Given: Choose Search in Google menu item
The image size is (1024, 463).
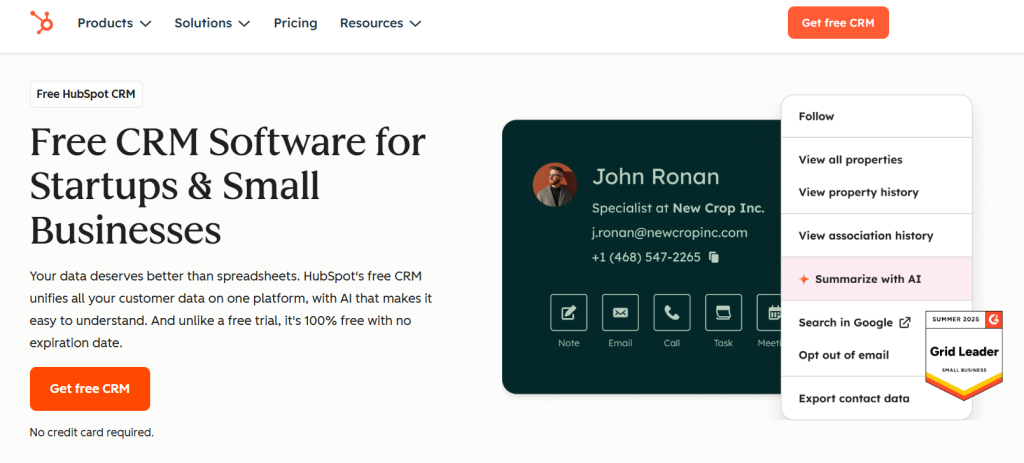Looking at the screenshot, I should pos(854,323).
